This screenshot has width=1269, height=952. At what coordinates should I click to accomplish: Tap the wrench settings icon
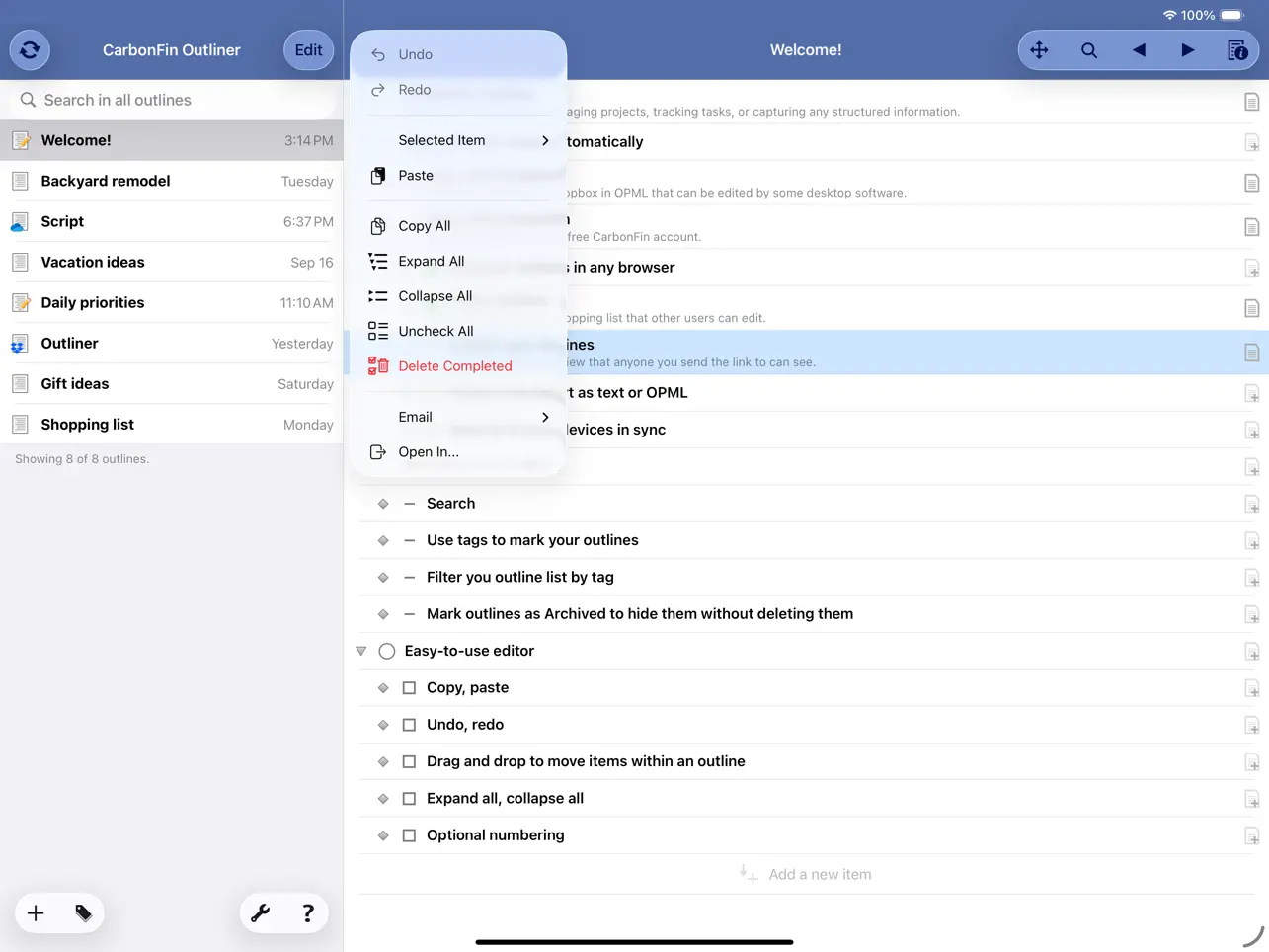click(x=261, y=912)
